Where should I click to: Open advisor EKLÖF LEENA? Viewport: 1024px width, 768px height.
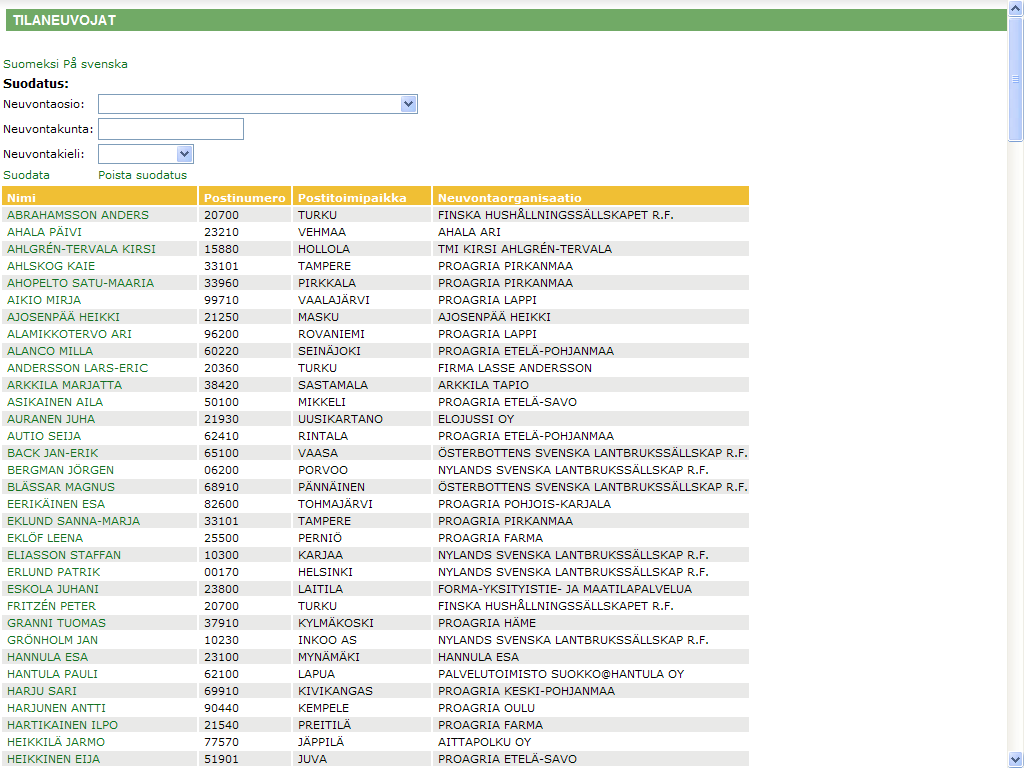point(45,537)
